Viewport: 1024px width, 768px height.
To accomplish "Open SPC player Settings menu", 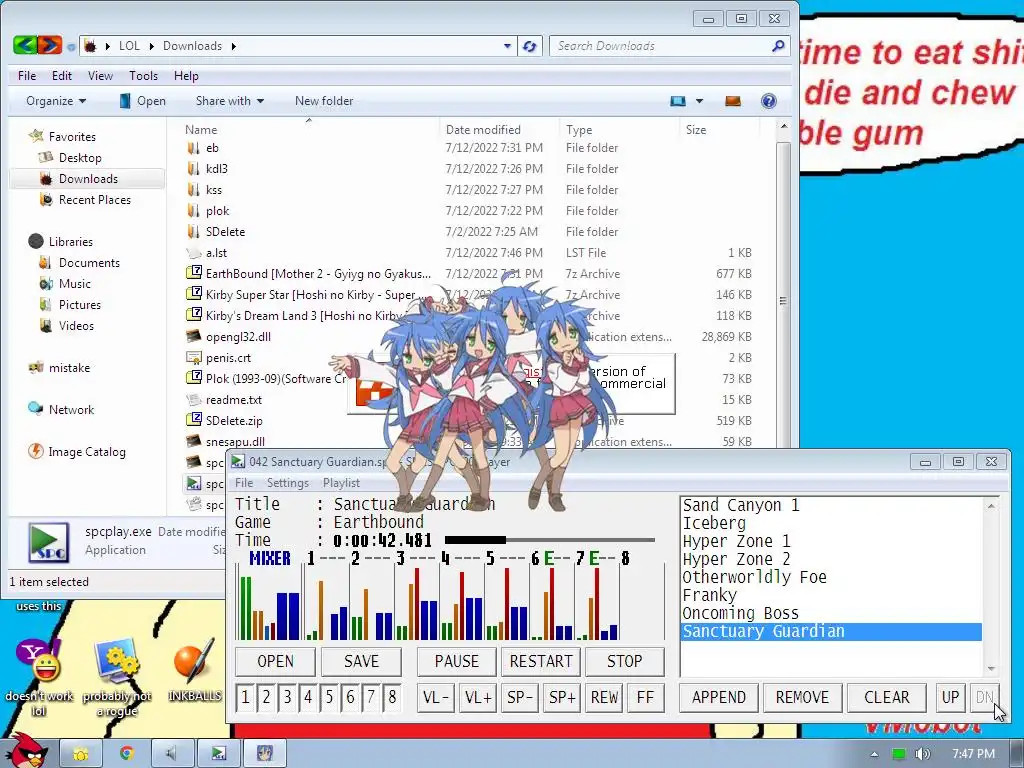I will 288,483.
